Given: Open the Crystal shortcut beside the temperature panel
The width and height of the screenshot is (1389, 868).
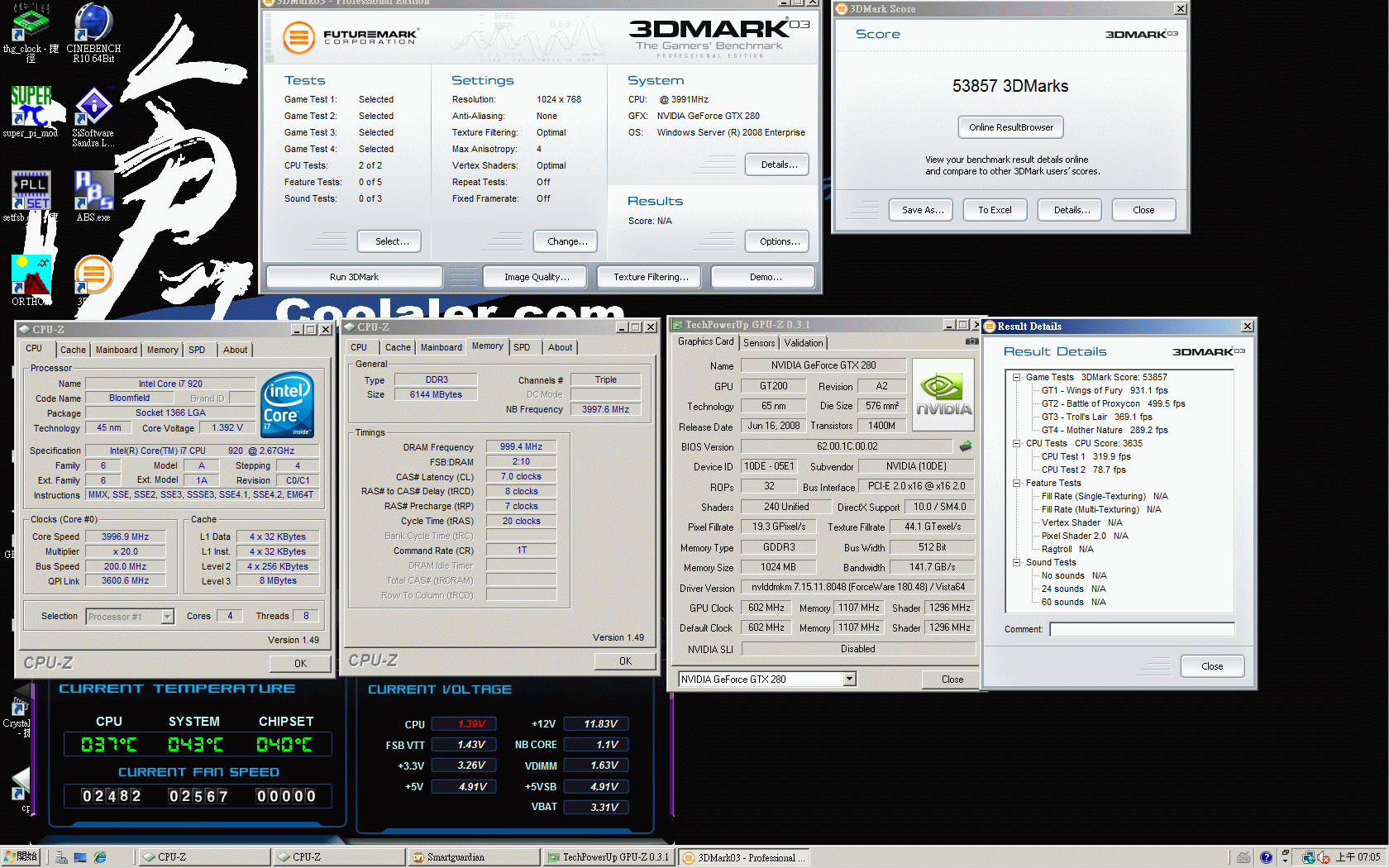Looking at the screenshot, I should pos(18,716).
